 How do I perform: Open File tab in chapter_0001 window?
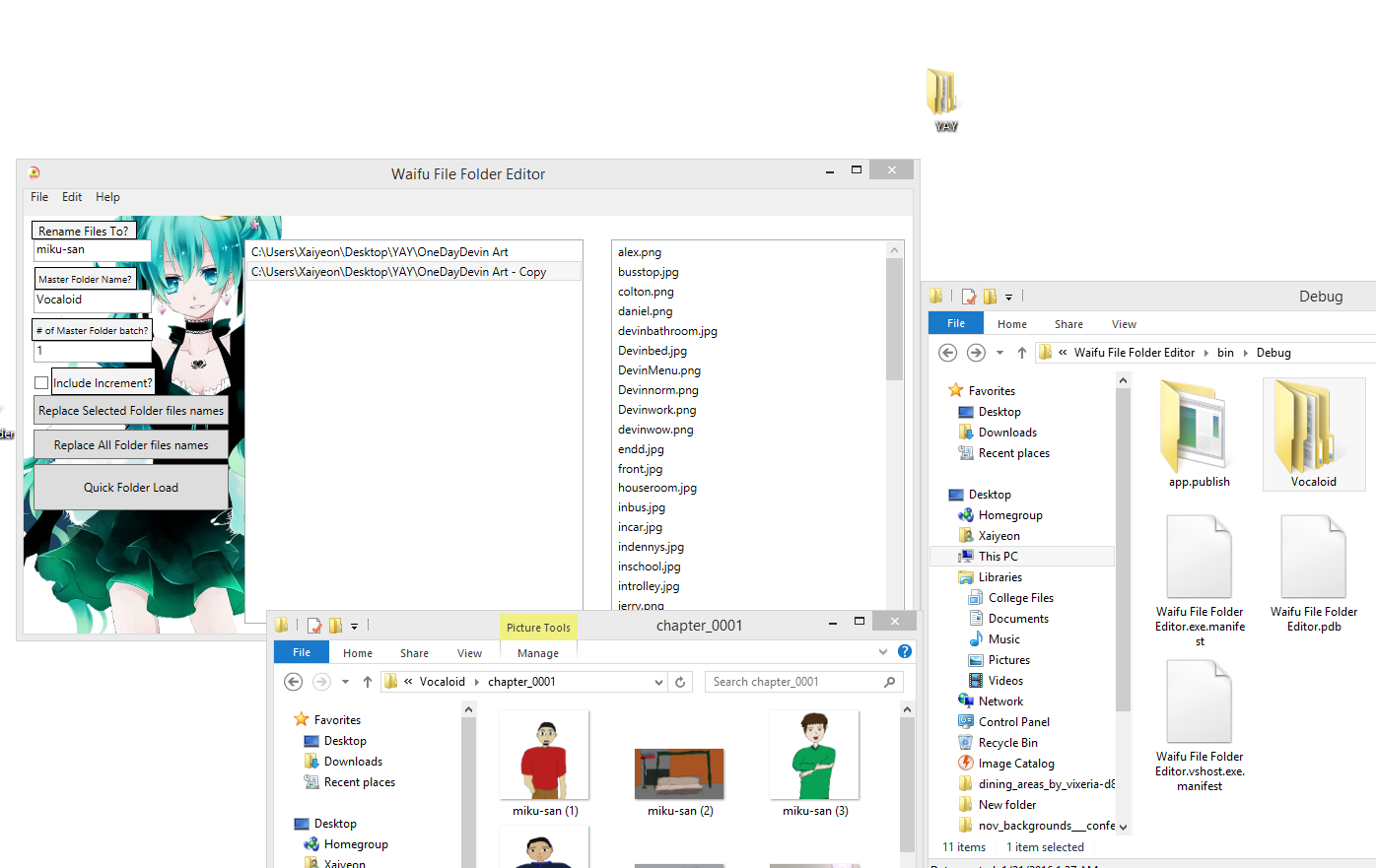(302, 652)
